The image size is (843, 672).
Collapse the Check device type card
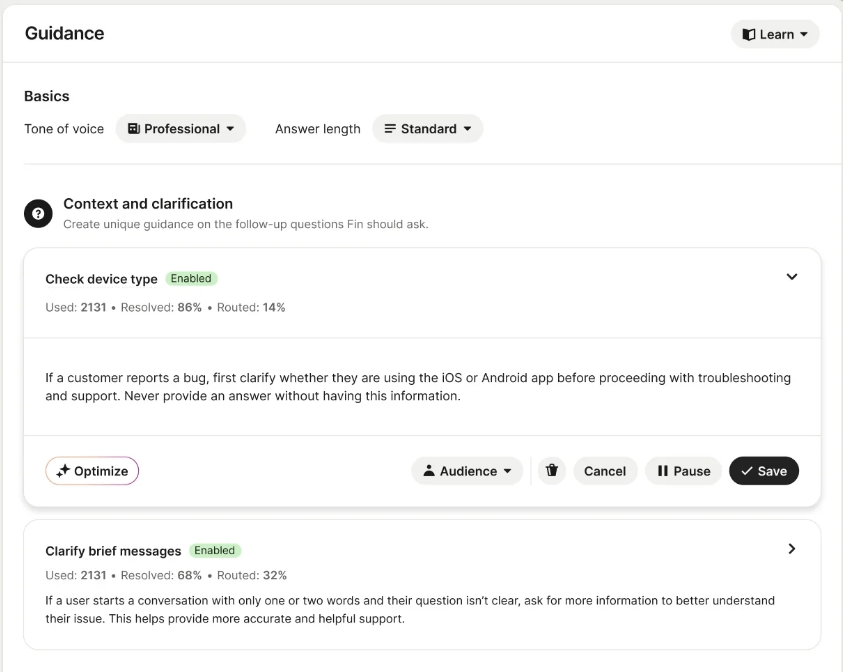792,277
